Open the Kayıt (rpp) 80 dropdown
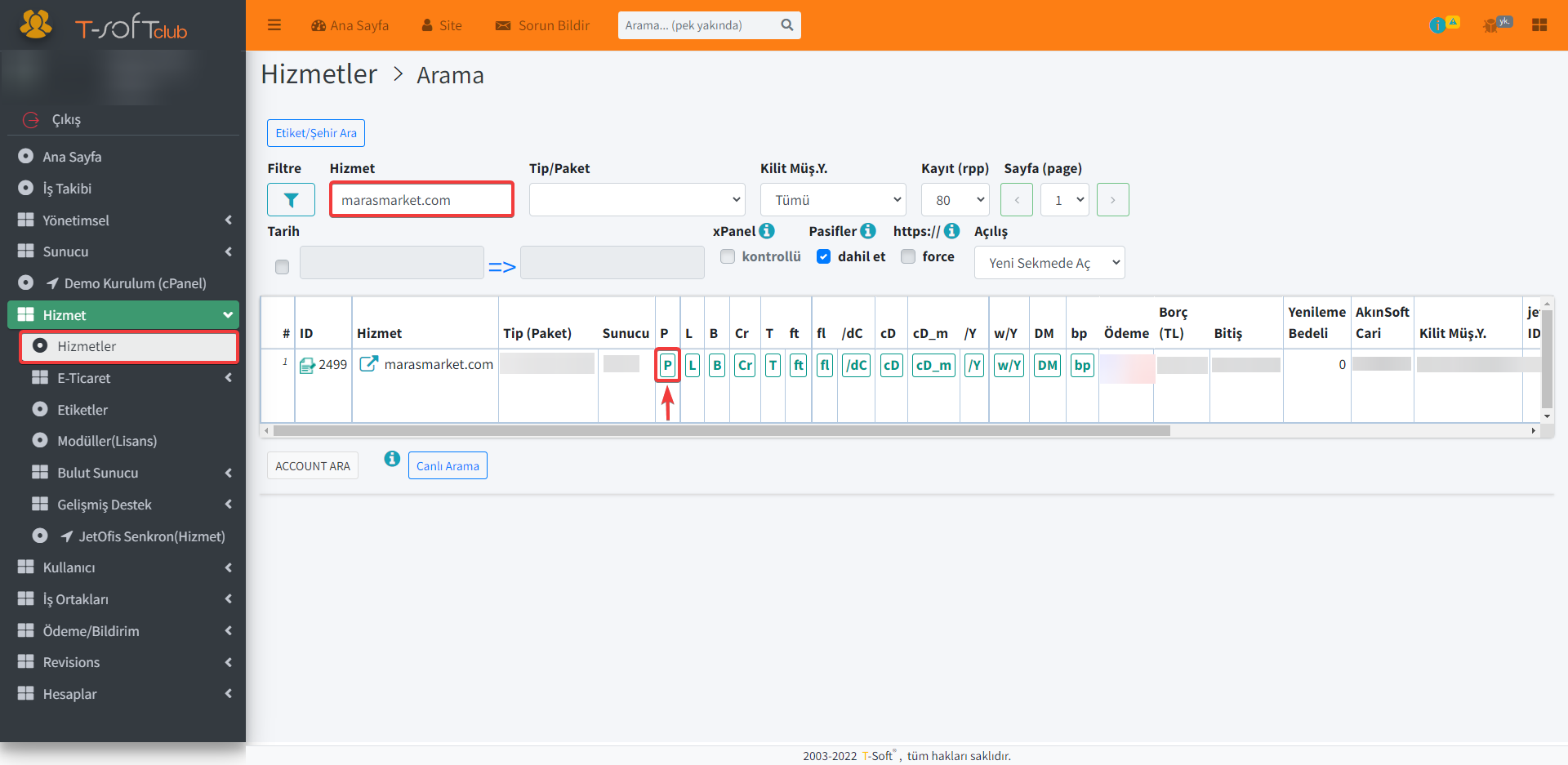 tap(955, 200)
